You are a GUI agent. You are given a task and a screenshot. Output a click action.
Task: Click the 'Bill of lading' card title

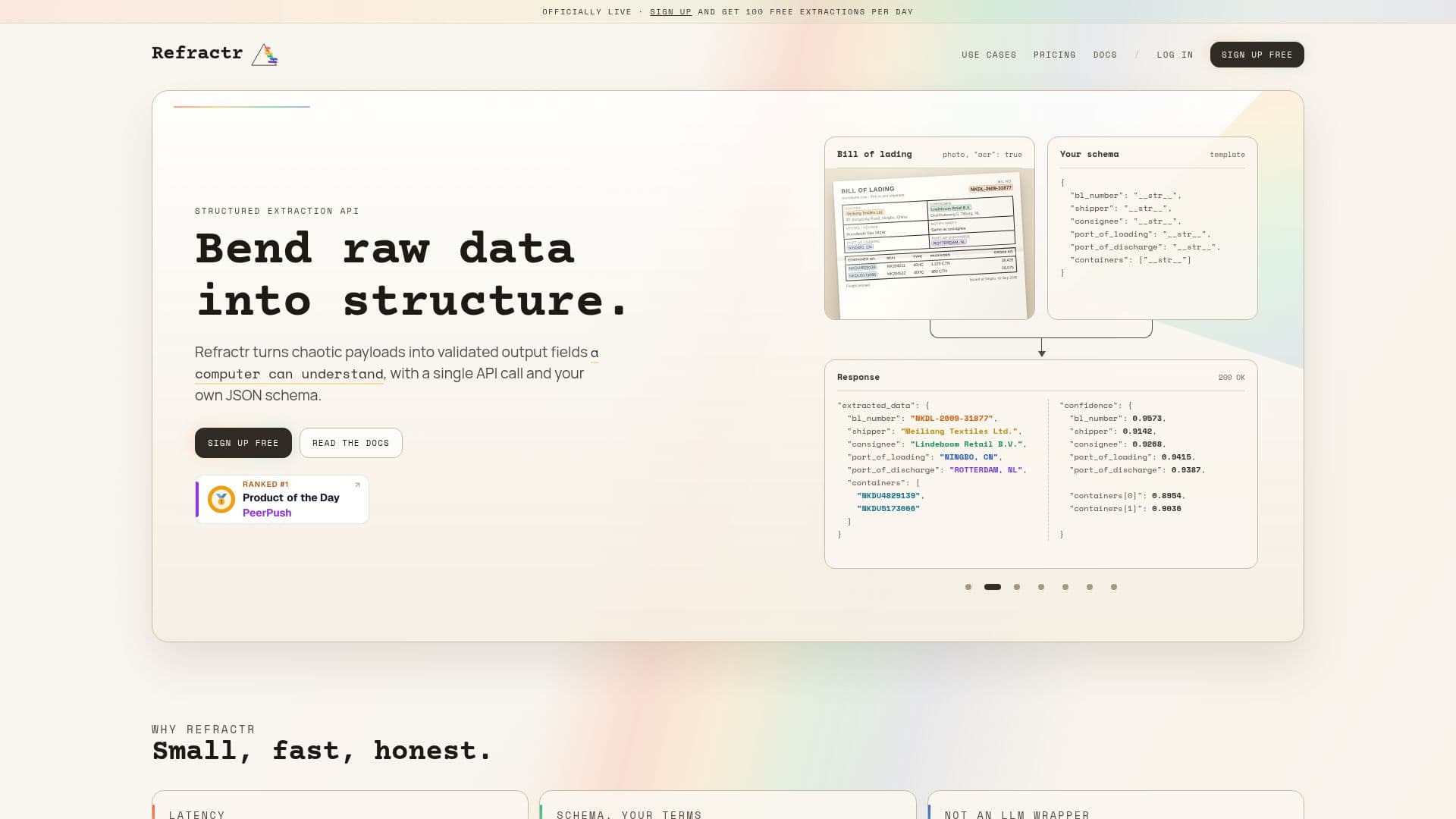[874, 154]
